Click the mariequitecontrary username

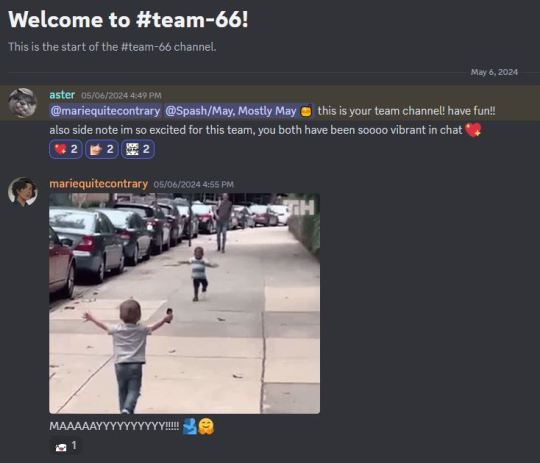(x=98, y=184)
